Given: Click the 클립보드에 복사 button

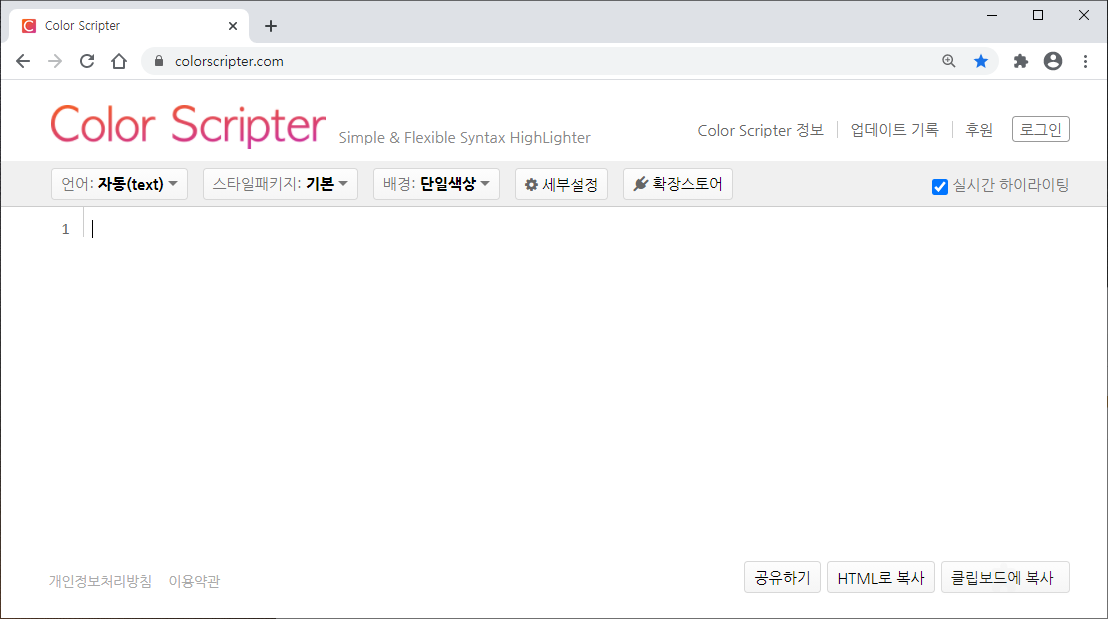Looking at the screenshot, I should pos(1005,577).
